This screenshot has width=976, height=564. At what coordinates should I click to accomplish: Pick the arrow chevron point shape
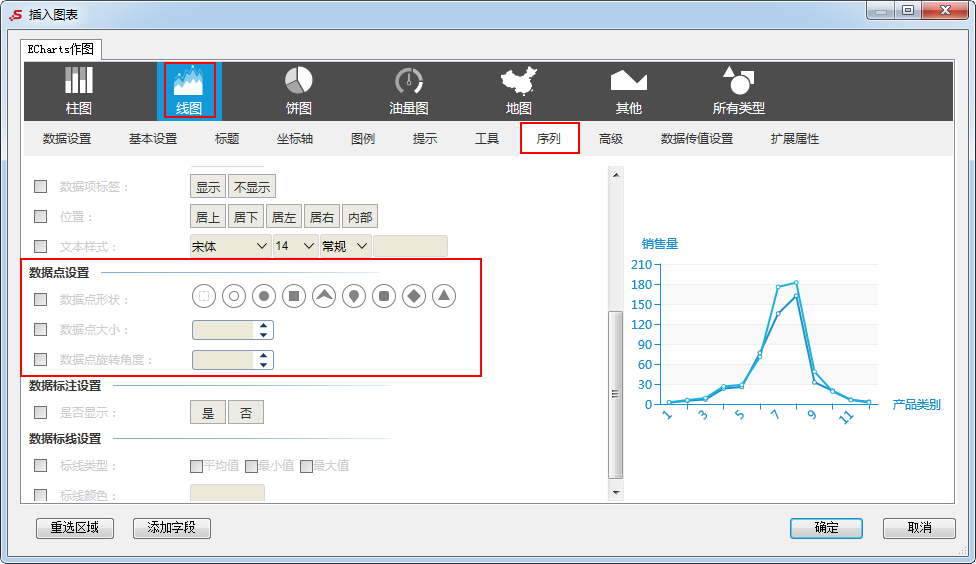(324, 296)
